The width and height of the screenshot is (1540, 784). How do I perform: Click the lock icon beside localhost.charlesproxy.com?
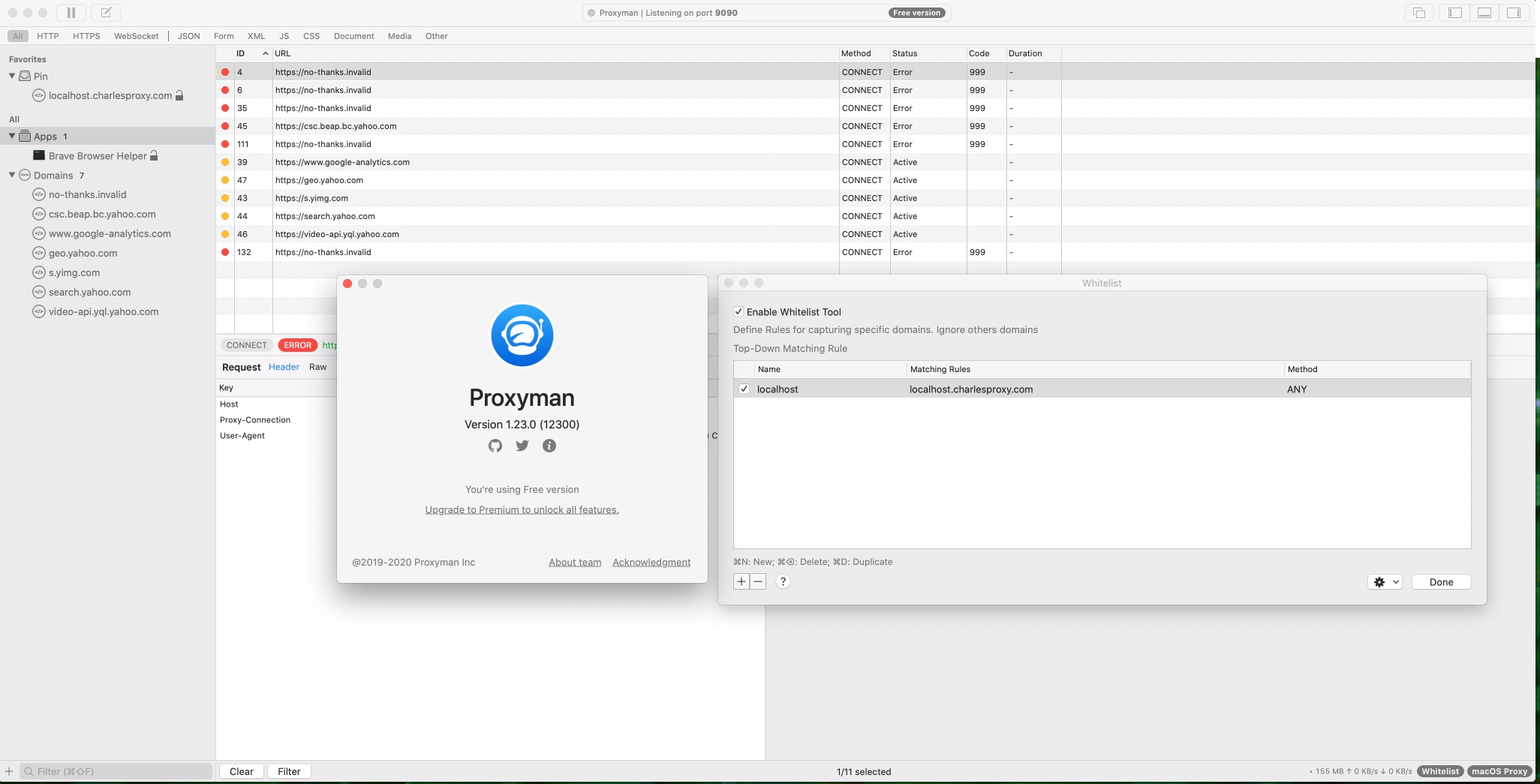pyautogui.click(x=179, y=95)
